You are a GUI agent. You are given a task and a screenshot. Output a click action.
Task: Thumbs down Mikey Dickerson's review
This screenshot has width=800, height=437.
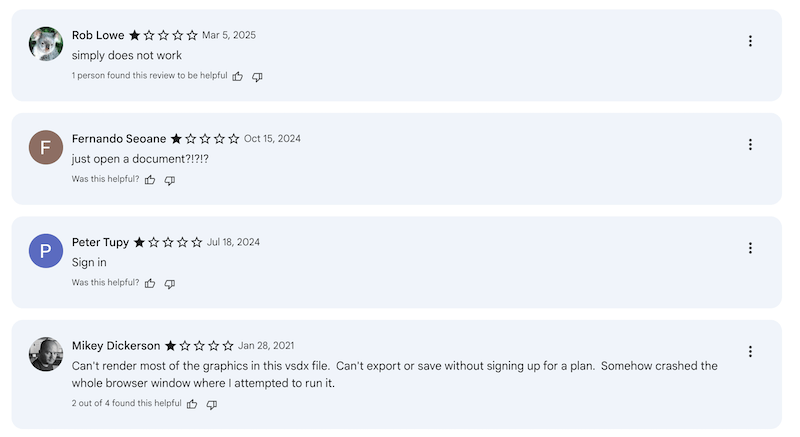[x=211, y=404]
